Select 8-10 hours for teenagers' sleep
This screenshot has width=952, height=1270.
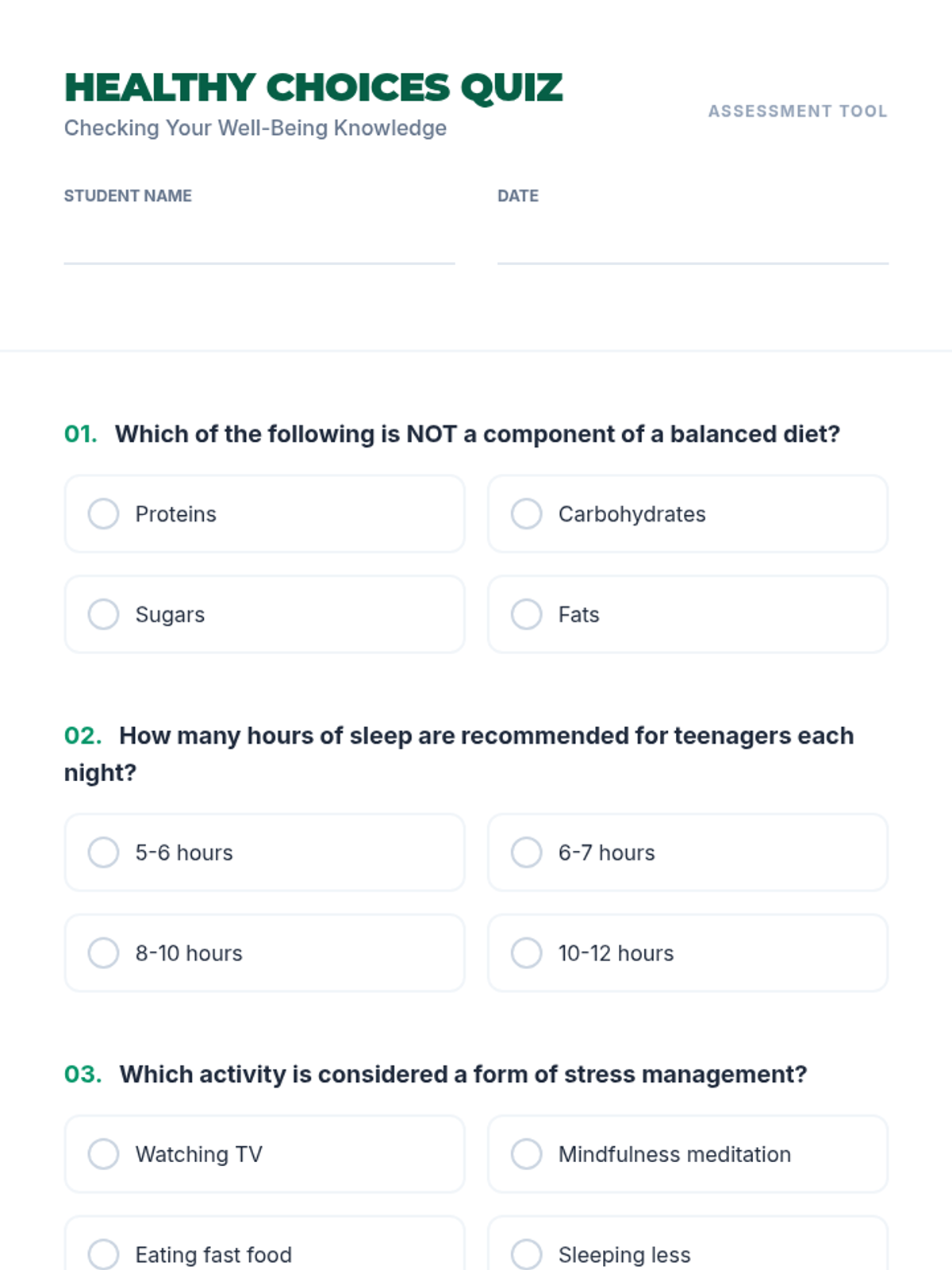click(103, 952)
